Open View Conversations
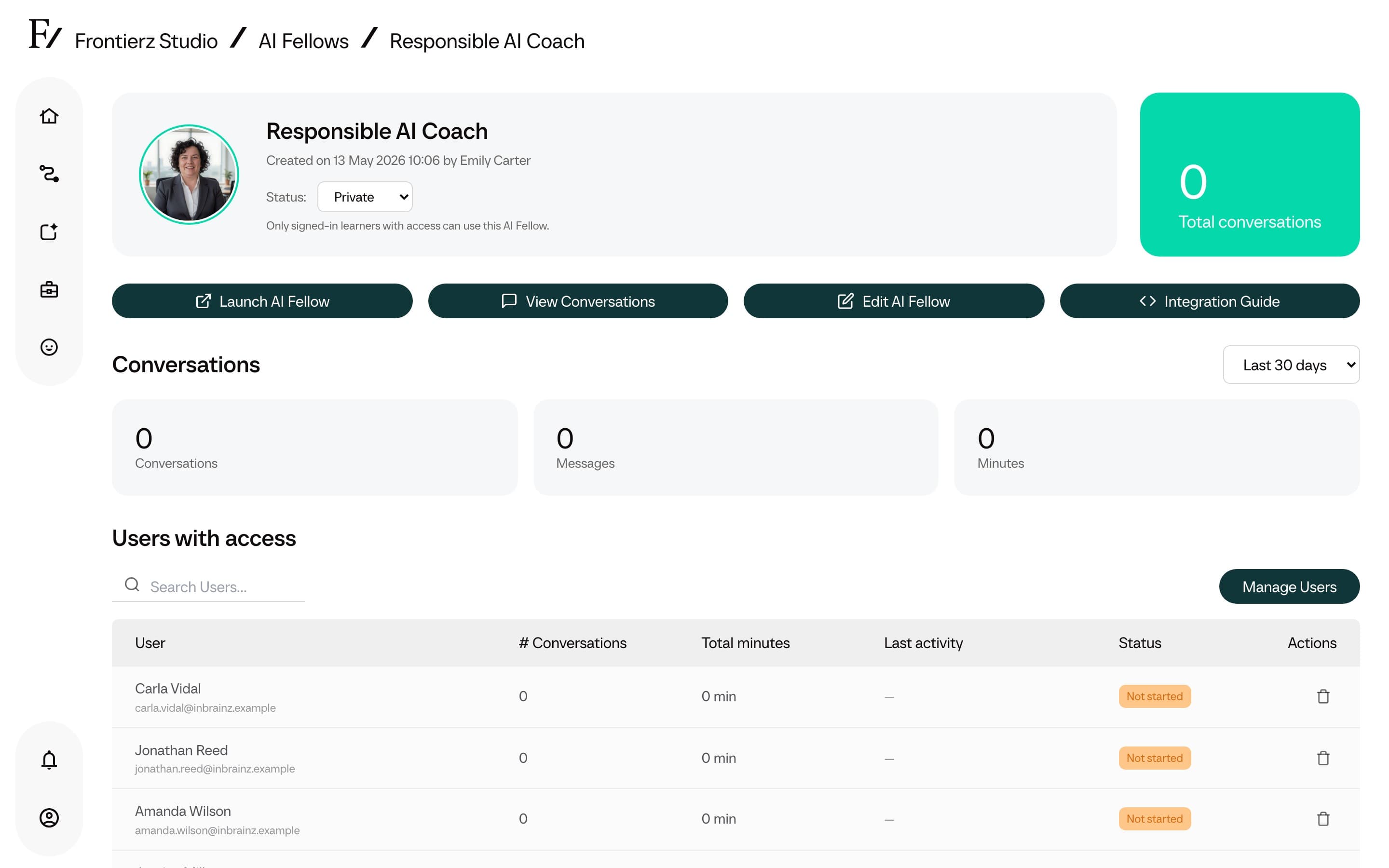This screenshot has width=1389, height=868. click(x=578, y=301)
